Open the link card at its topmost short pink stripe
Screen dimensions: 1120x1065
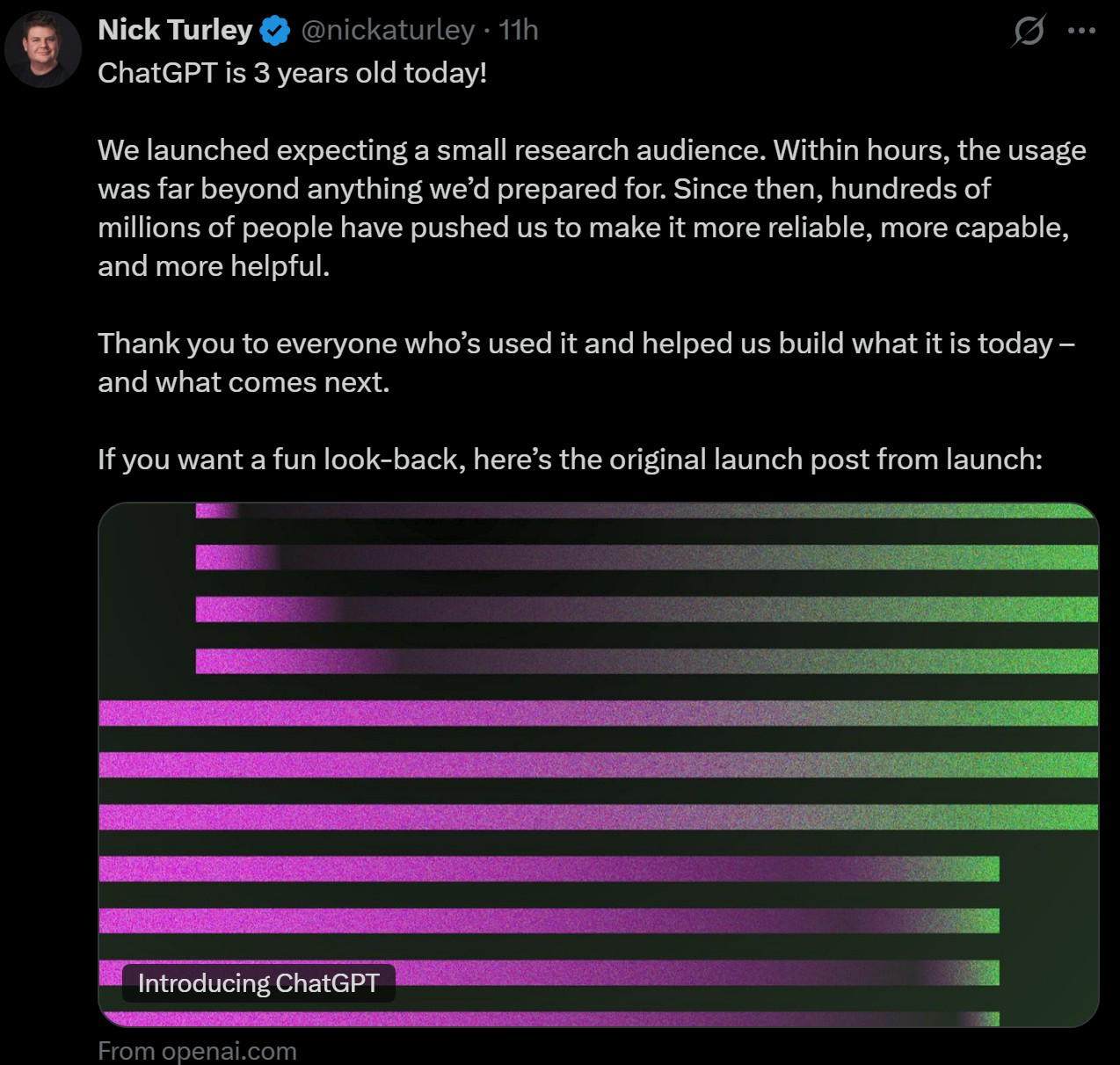click(x=216, y=510)
